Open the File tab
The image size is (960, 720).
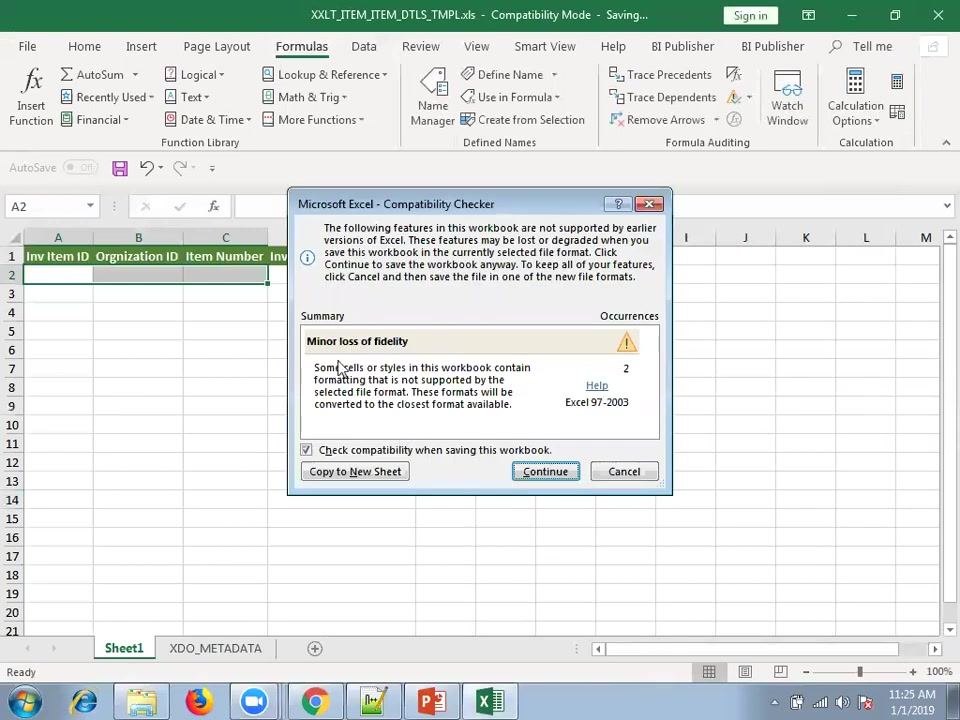[27, 47]
